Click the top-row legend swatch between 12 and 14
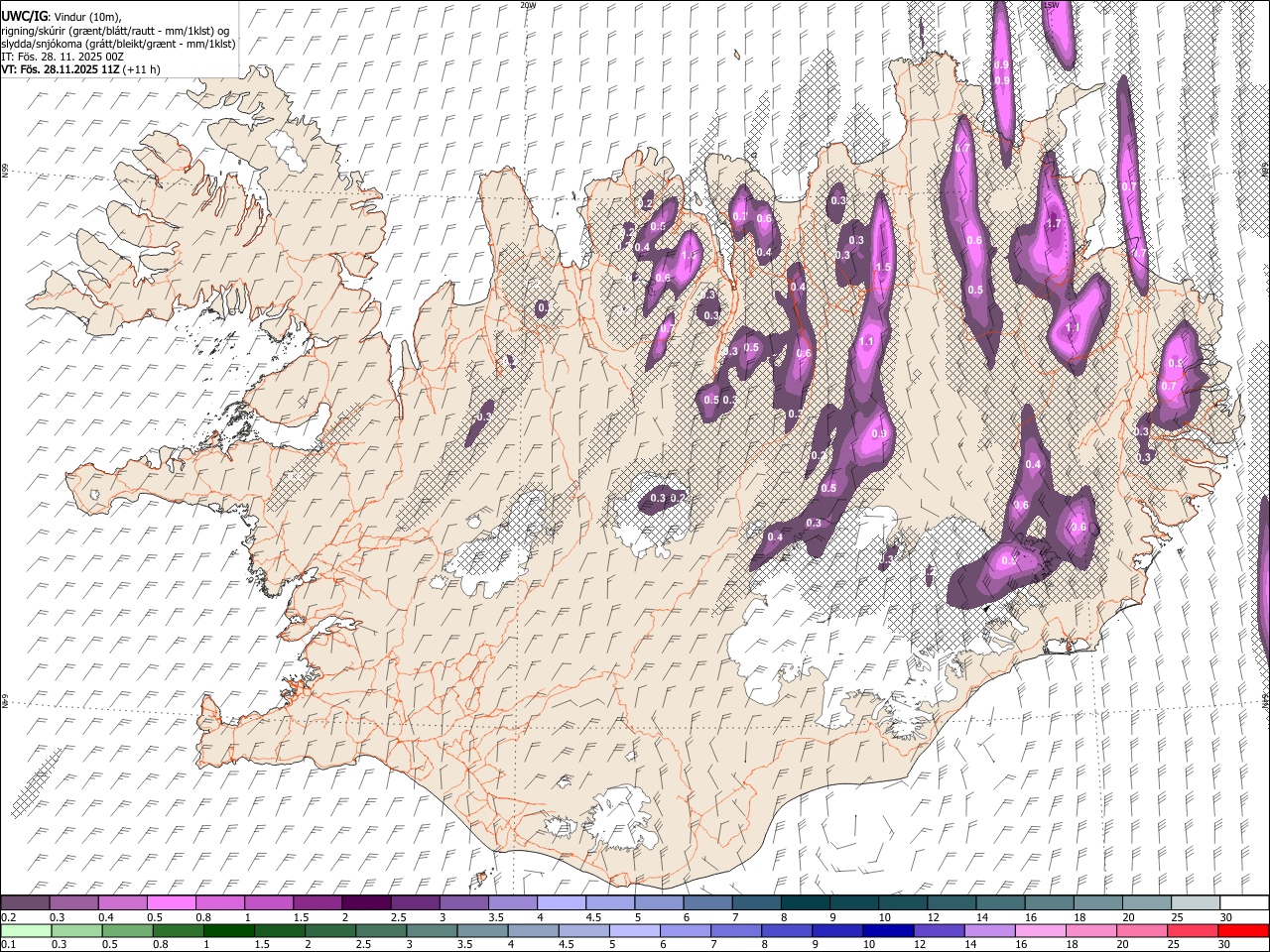The image size is (1270, 952). 951,902
